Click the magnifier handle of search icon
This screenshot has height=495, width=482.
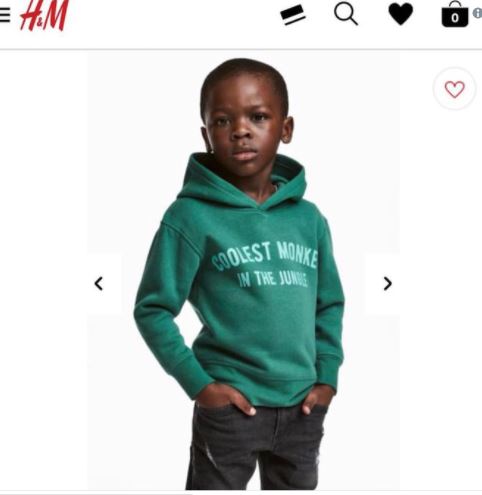(x=354, y=21)
